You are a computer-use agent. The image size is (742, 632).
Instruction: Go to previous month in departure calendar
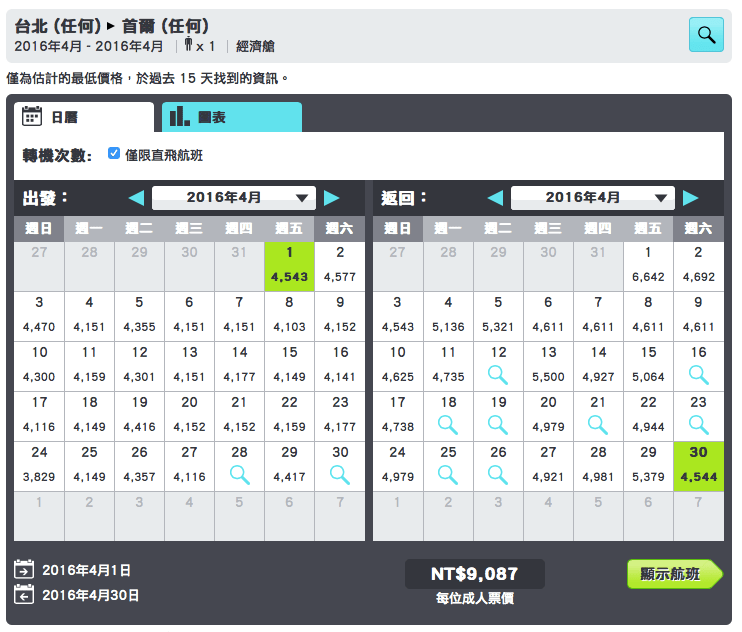(x=136, y=198)
